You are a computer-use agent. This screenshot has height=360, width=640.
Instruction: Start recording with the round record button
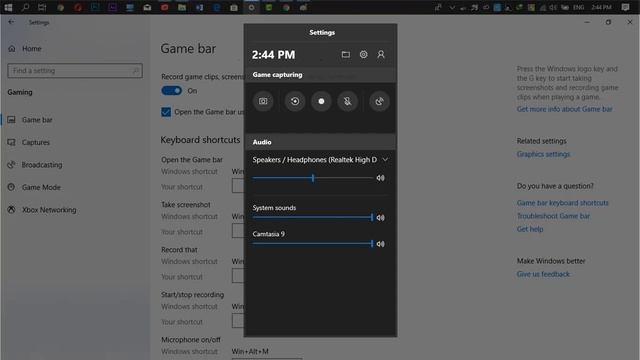[321, 101]
